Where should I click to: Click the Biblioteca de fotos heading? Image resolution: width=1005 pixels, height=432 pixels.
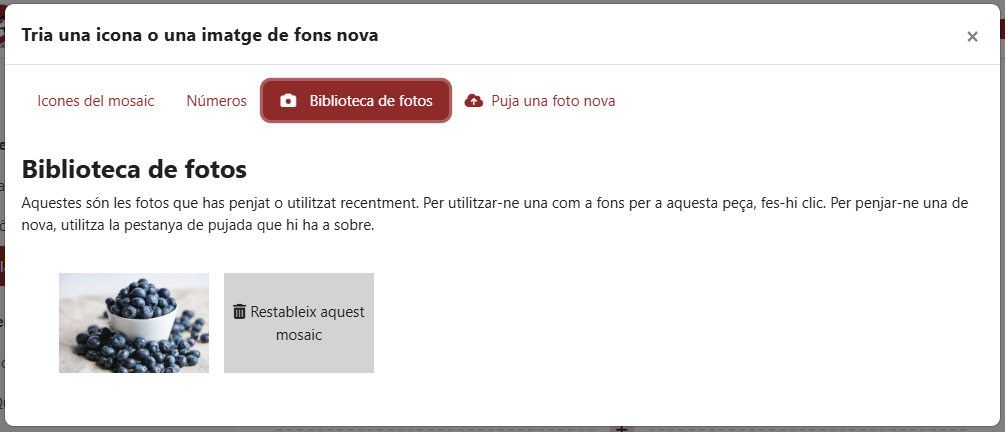point(134,168)
